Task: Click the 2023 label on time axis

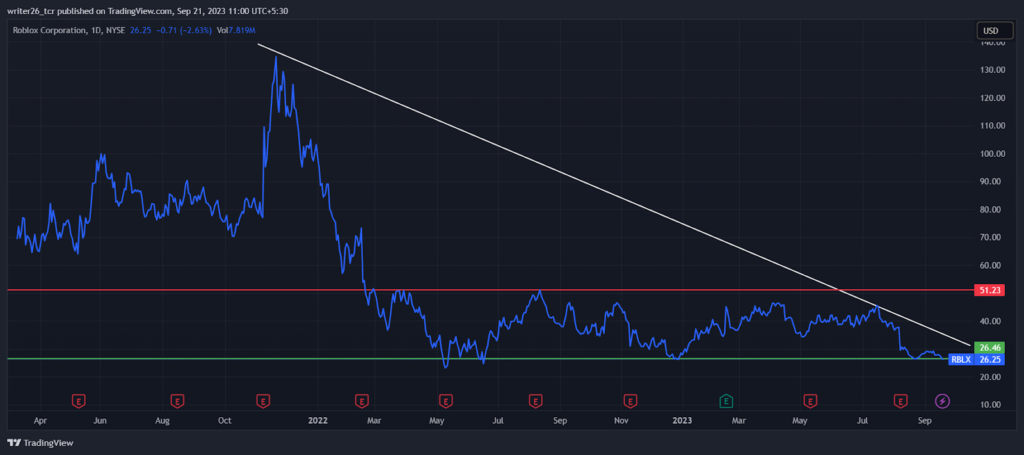Action: [x=682, y=421]
